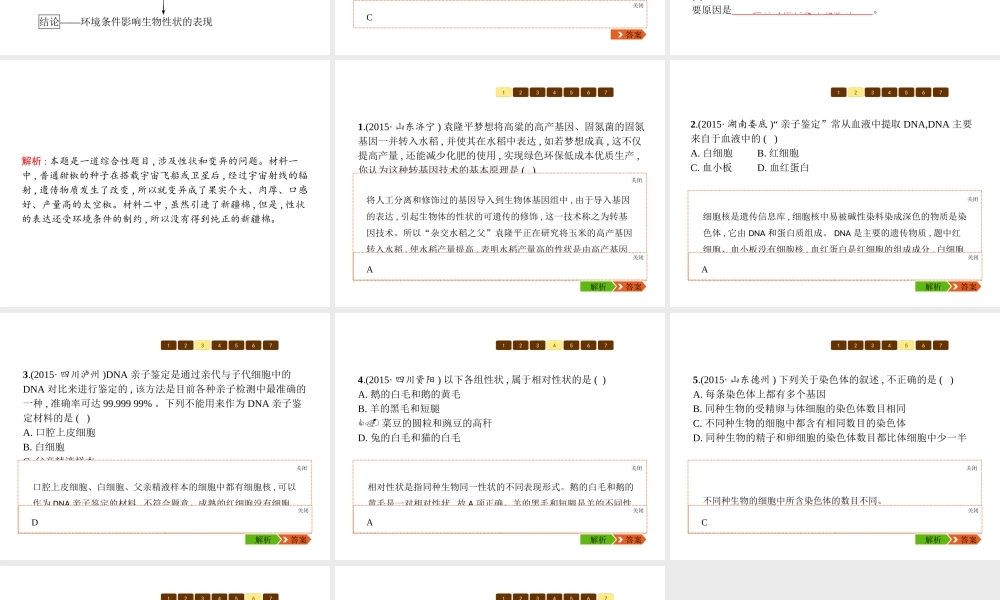
Task: Select option 'C. 血小板' in question 2
Action: click(x=712, y=168)
